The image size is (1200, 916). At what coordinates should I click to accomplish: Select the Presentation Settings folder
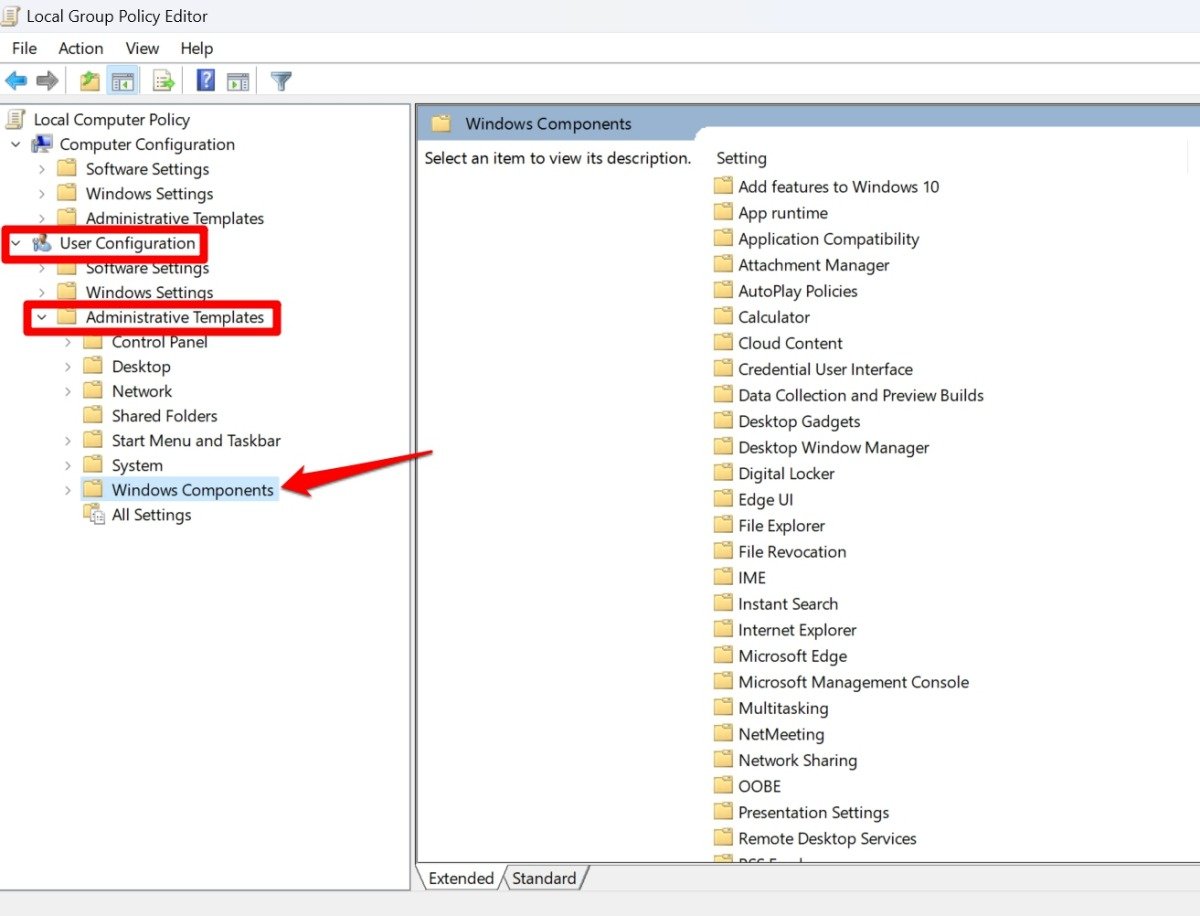[x=813, y=812]
